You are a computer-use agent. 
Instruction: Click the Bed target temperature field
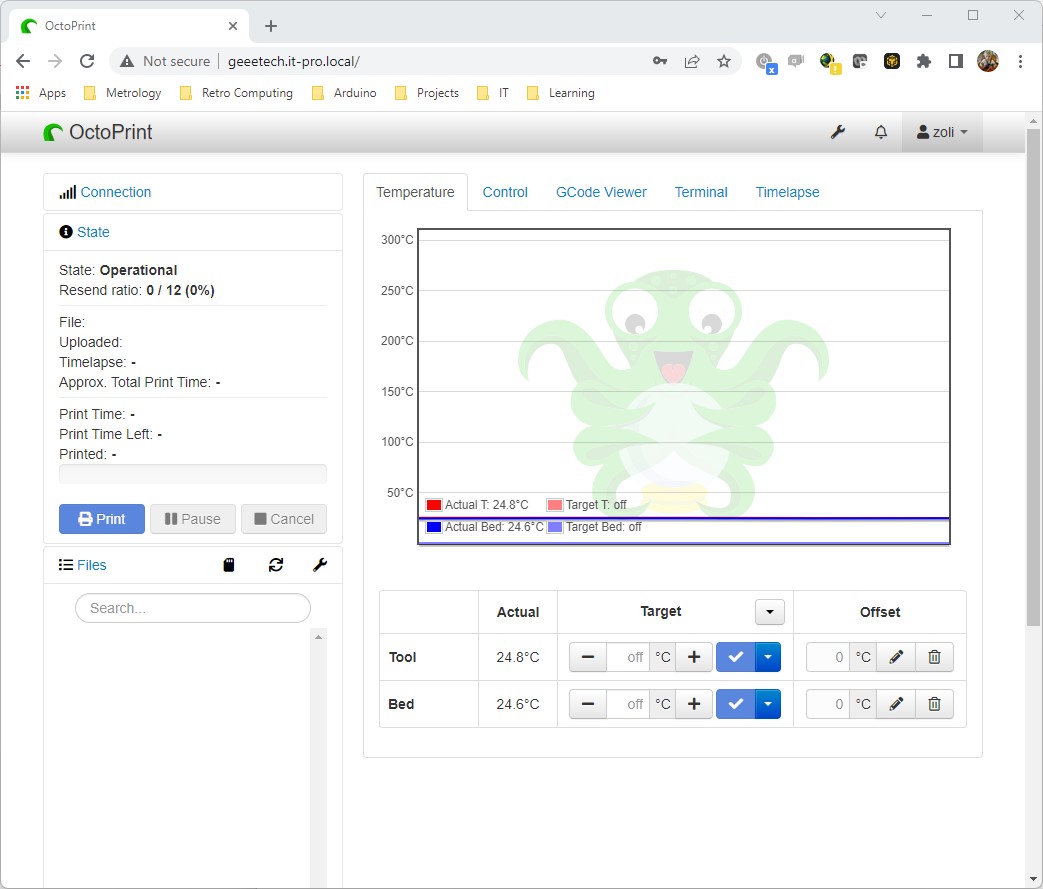628,704
